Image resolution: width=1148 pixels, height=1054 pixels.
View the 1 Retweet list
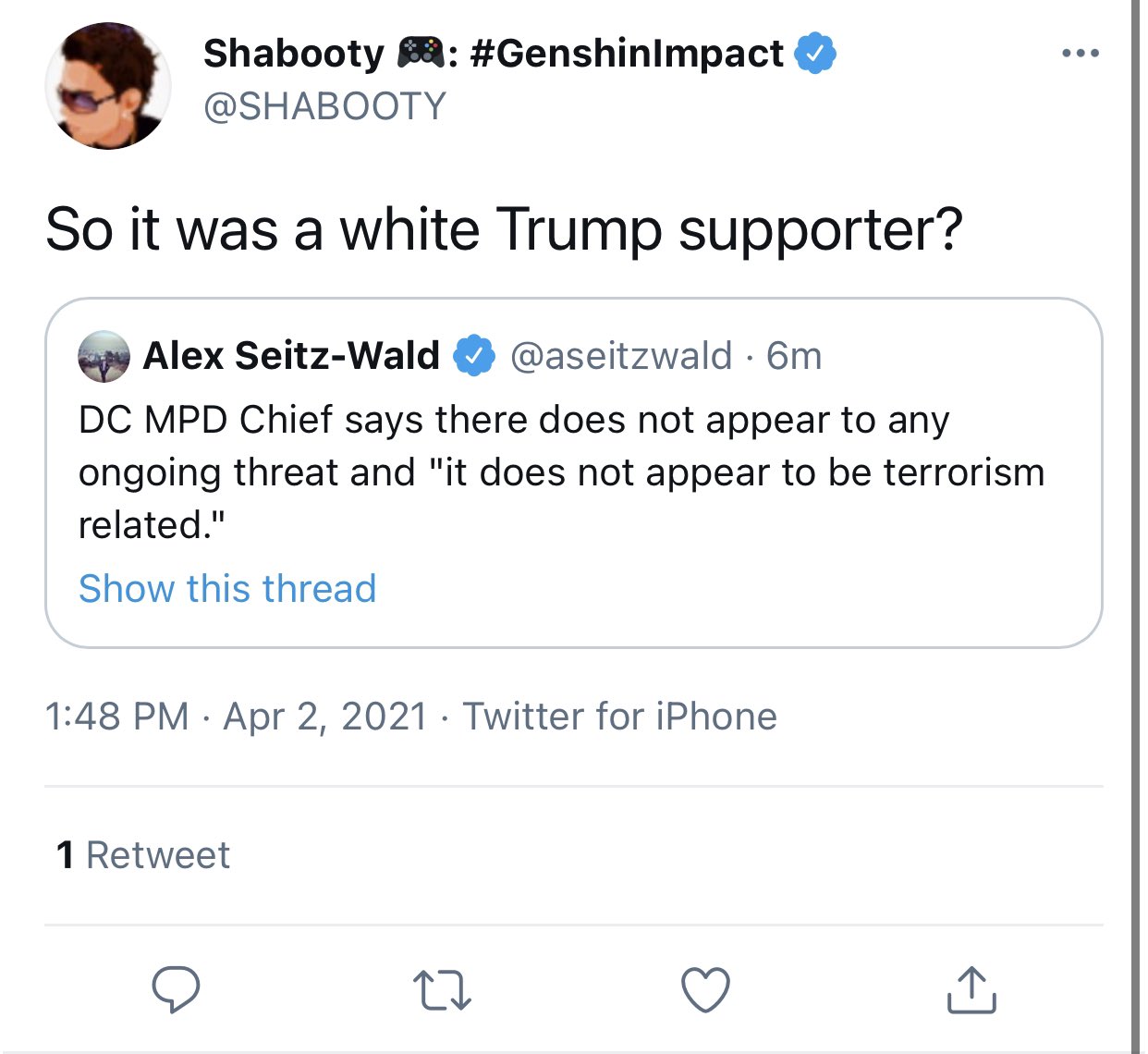point(143,855)
